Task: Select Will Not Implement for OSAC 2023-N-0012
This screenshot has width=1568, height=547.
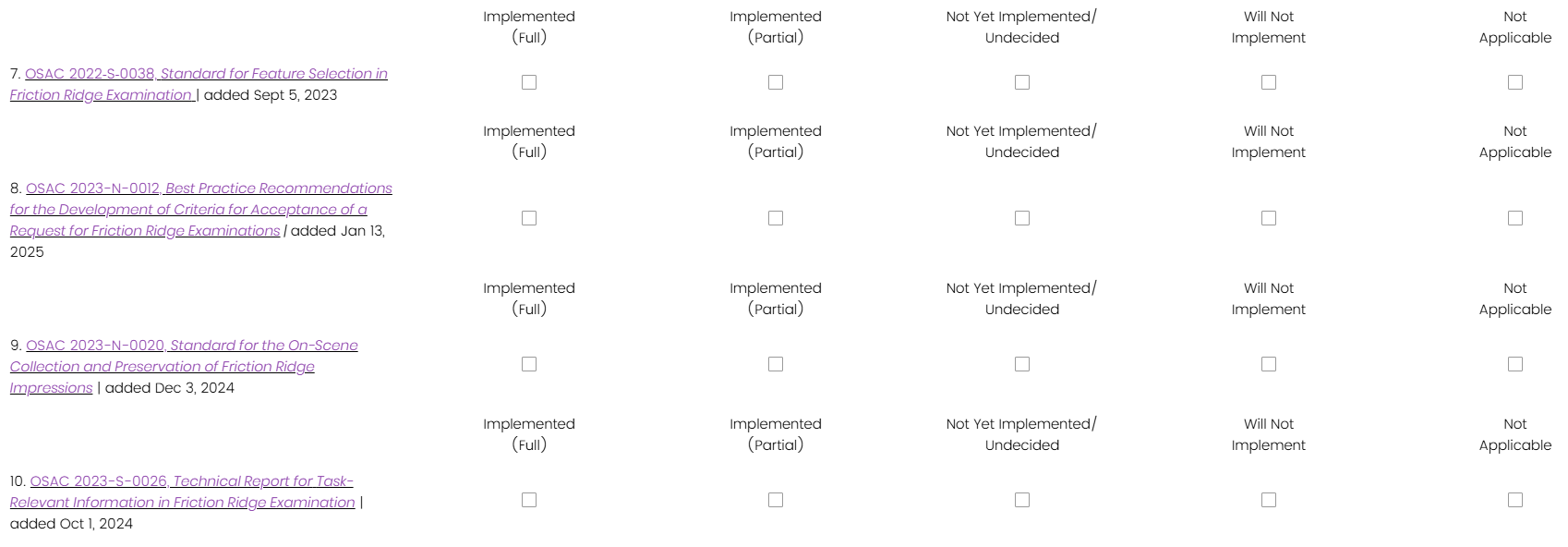Action: tap(1269, 218)
